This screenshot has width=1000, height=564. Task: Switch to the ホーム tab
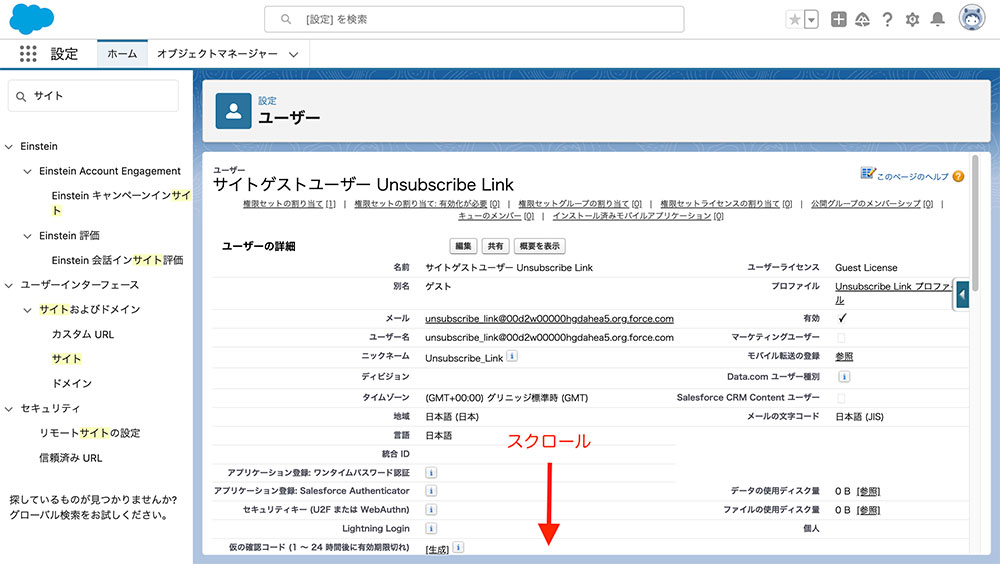pos(122,54)
